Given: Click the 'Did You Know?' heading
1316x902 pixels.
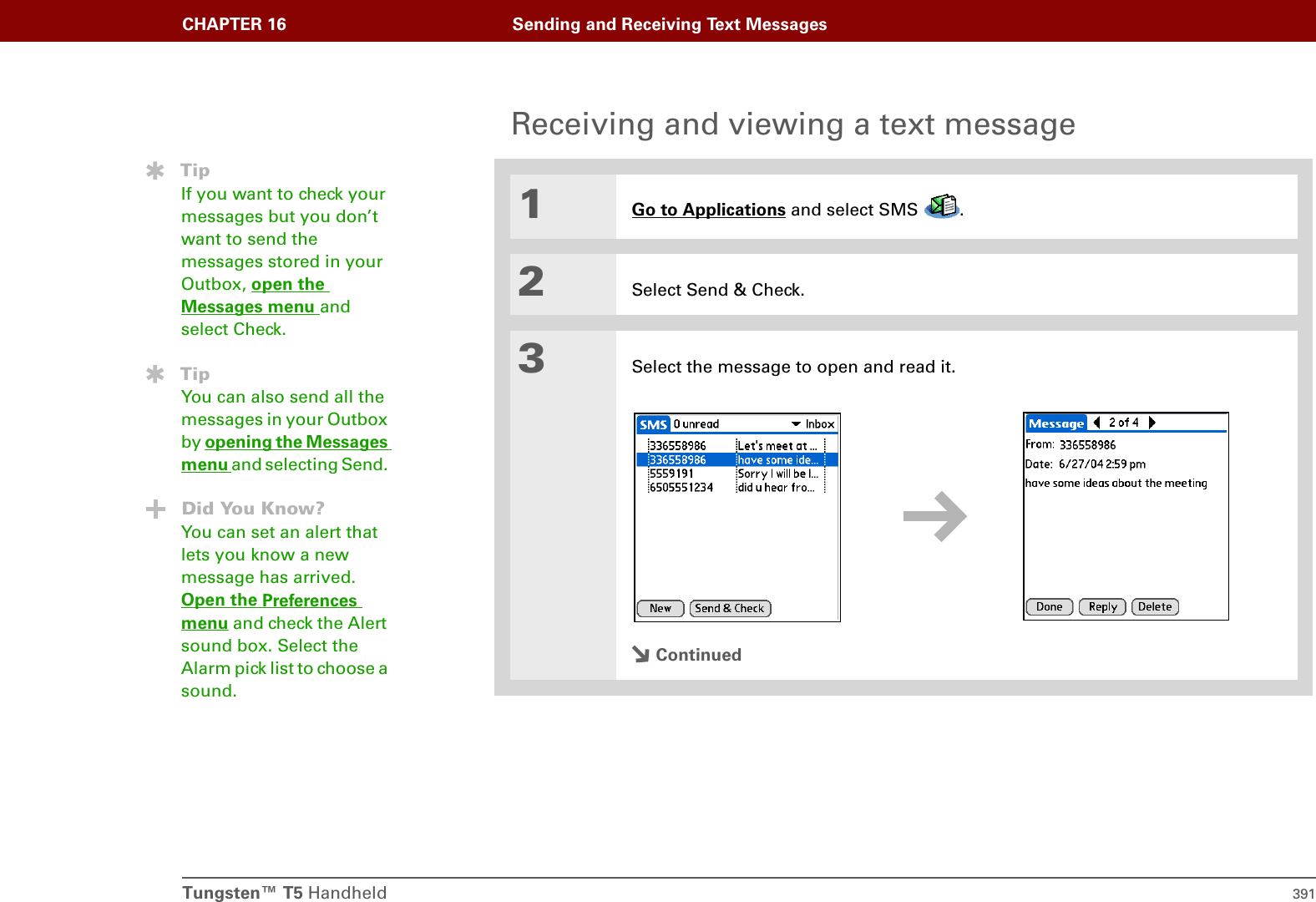Looking at the screenshot, I should point(253,509).
